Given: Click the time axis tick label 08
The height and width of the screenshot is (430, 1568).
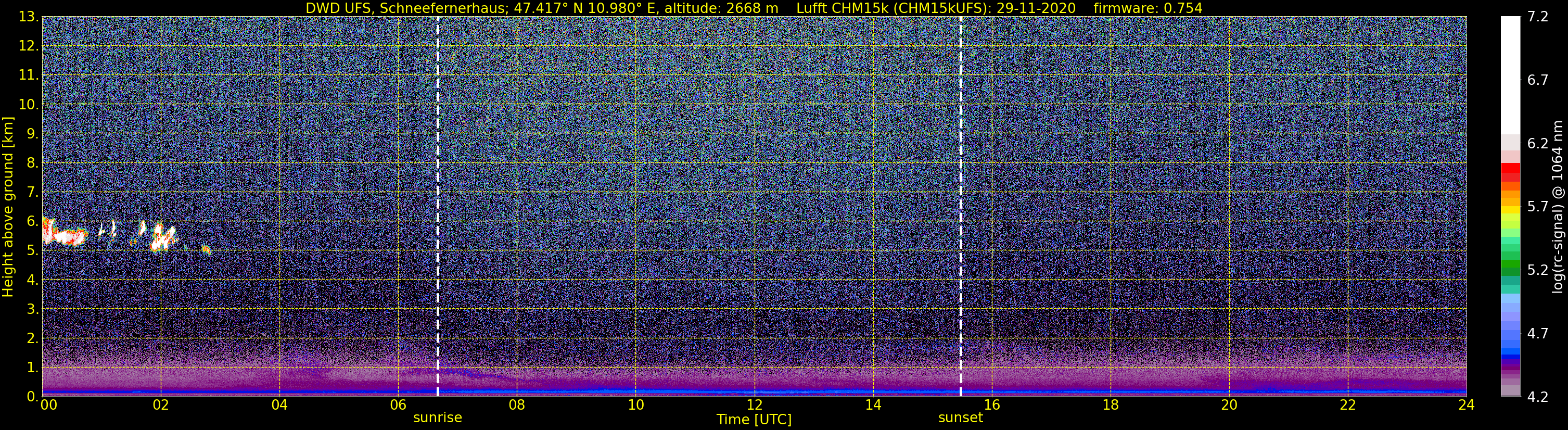Looking at the screenshot, I should (x=517, y=405).
